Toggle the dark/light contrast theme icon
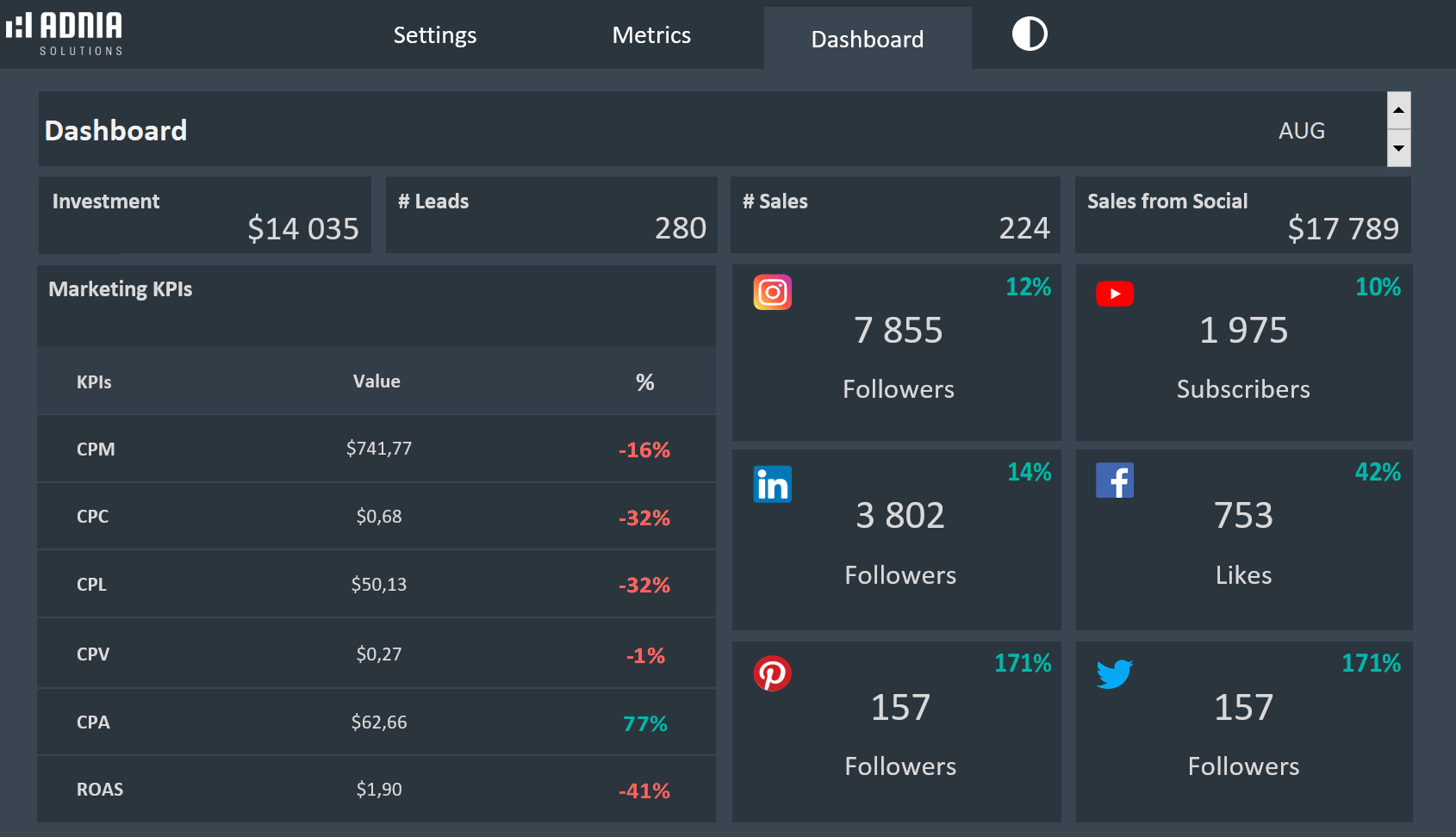The image size is (1456, 837). pos(1029,34)
